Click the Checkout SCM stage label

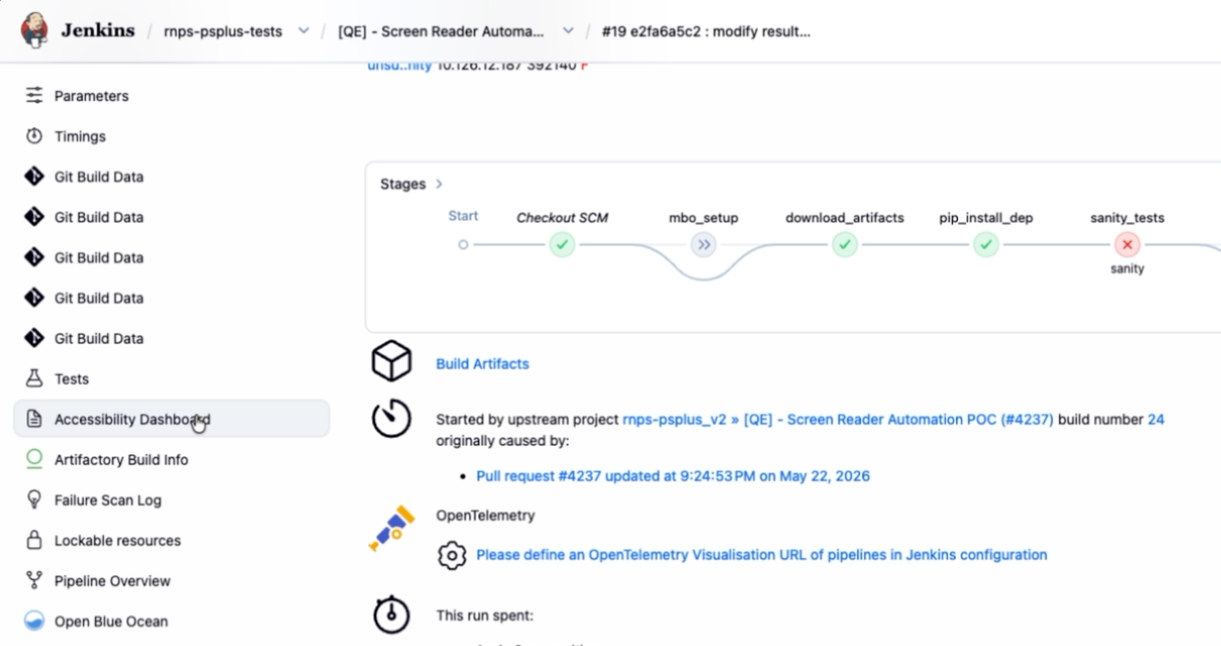[562, 217]
